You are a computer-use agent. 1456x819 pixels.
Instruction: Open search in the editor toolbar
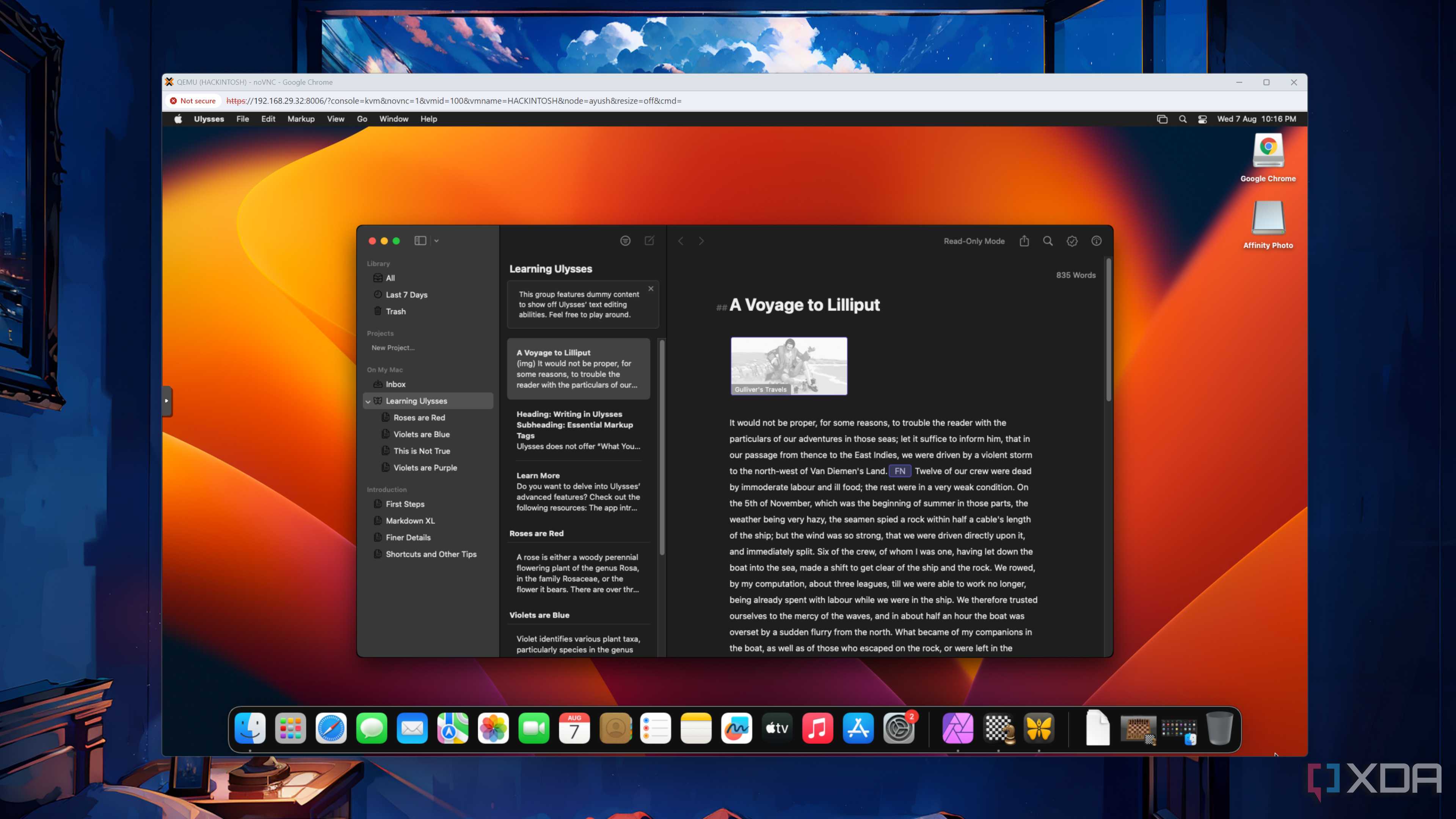tap(1048, 241)
